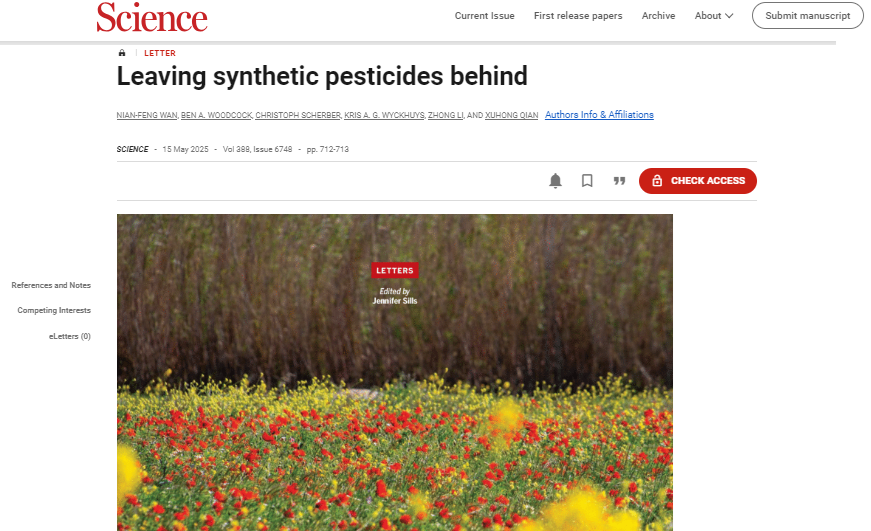871x531 pixels.
Task: Click author name Nian-Feng Wan
Action: click(147, 116)
